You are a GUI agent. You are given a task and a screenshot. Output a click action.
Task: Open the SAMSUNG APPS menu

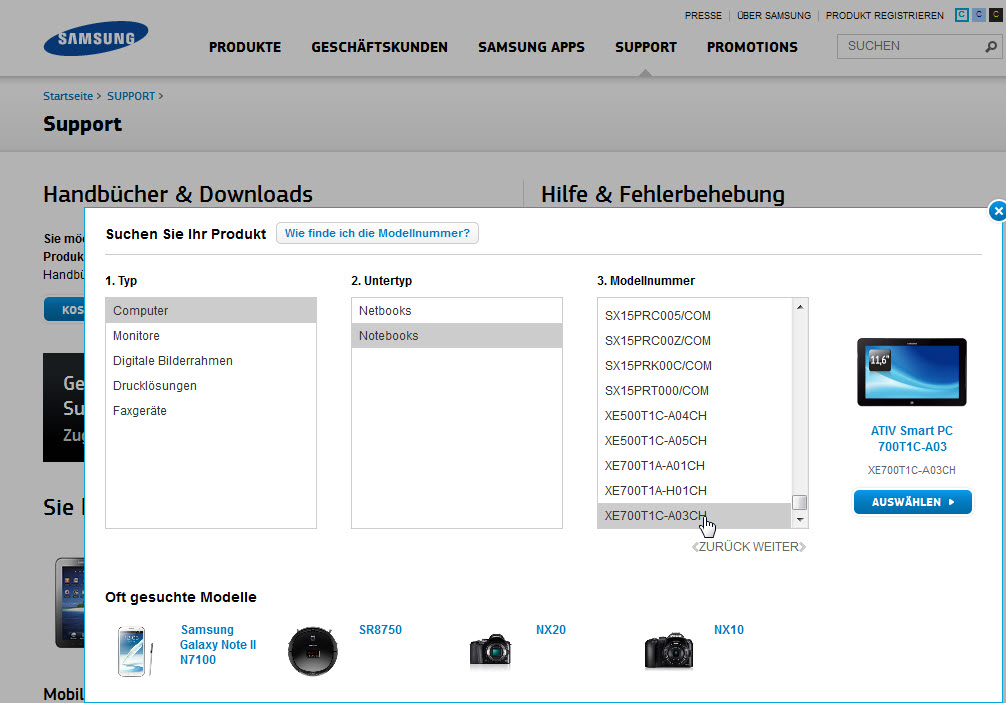(x=531, y=47)
